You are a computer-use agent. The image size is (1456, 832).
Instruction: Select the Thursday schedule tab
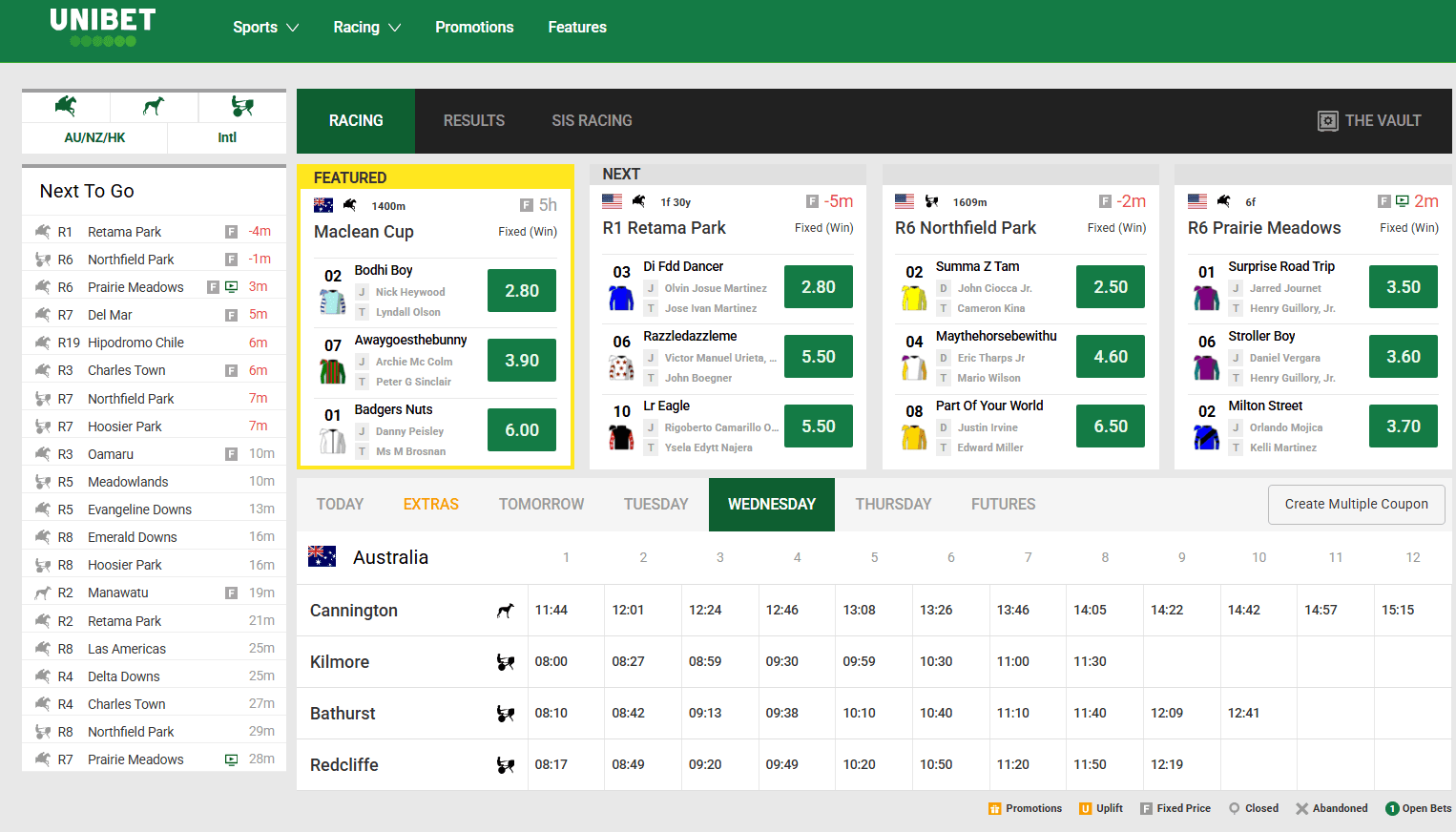tap(893, 505)
